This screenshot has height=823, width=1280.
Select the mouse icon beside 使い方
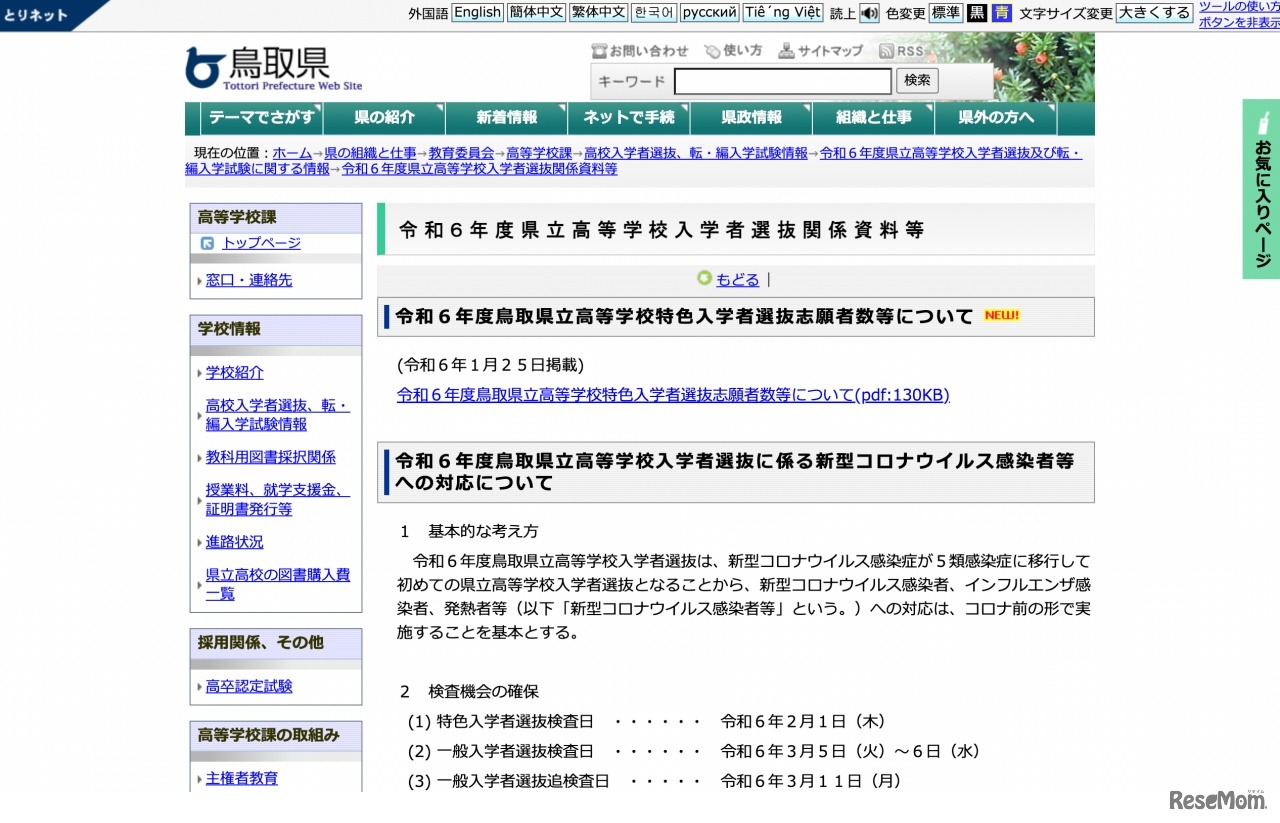click(x=712, y=50)
